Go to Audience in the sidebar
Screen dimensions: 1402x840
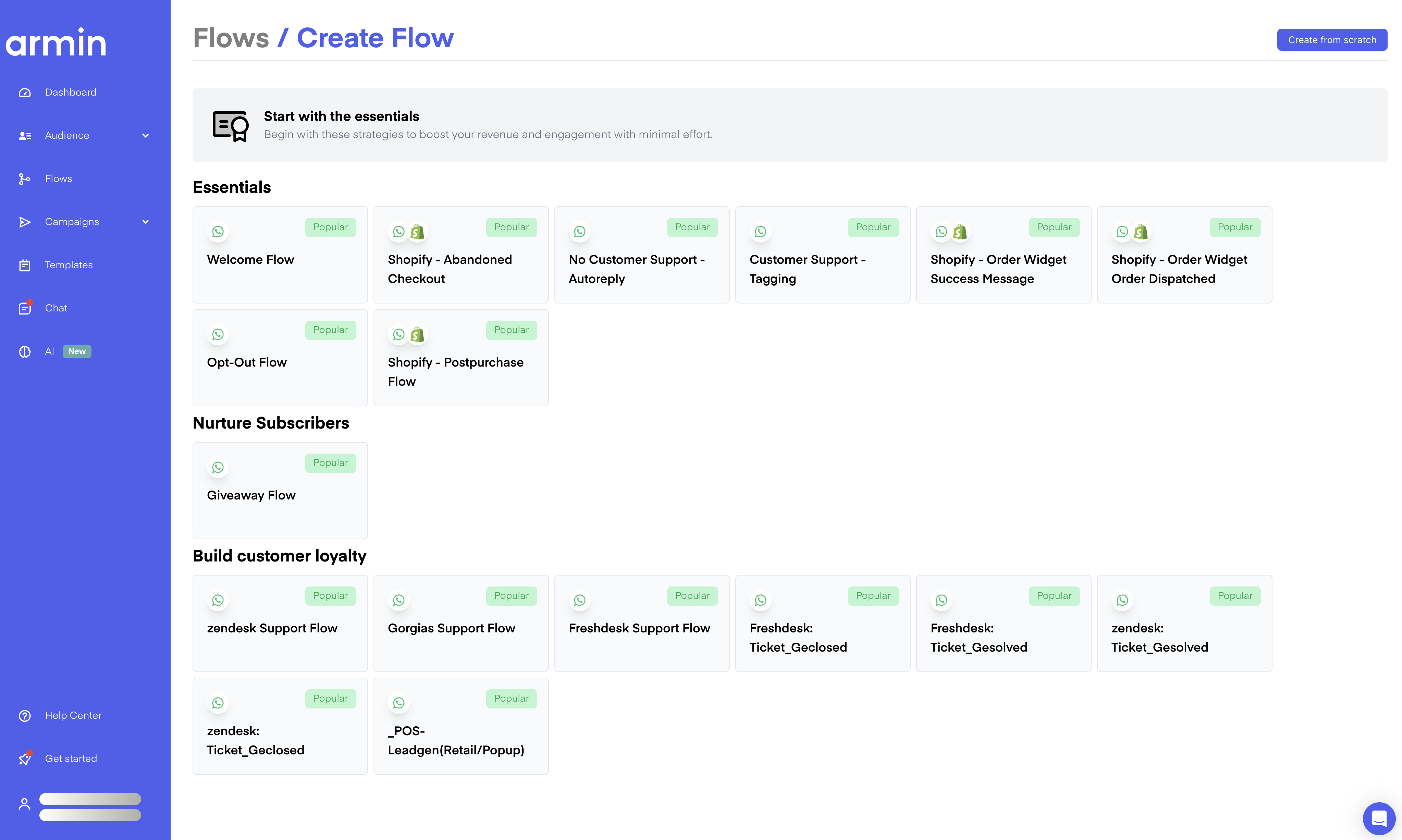tap(67, 135)
